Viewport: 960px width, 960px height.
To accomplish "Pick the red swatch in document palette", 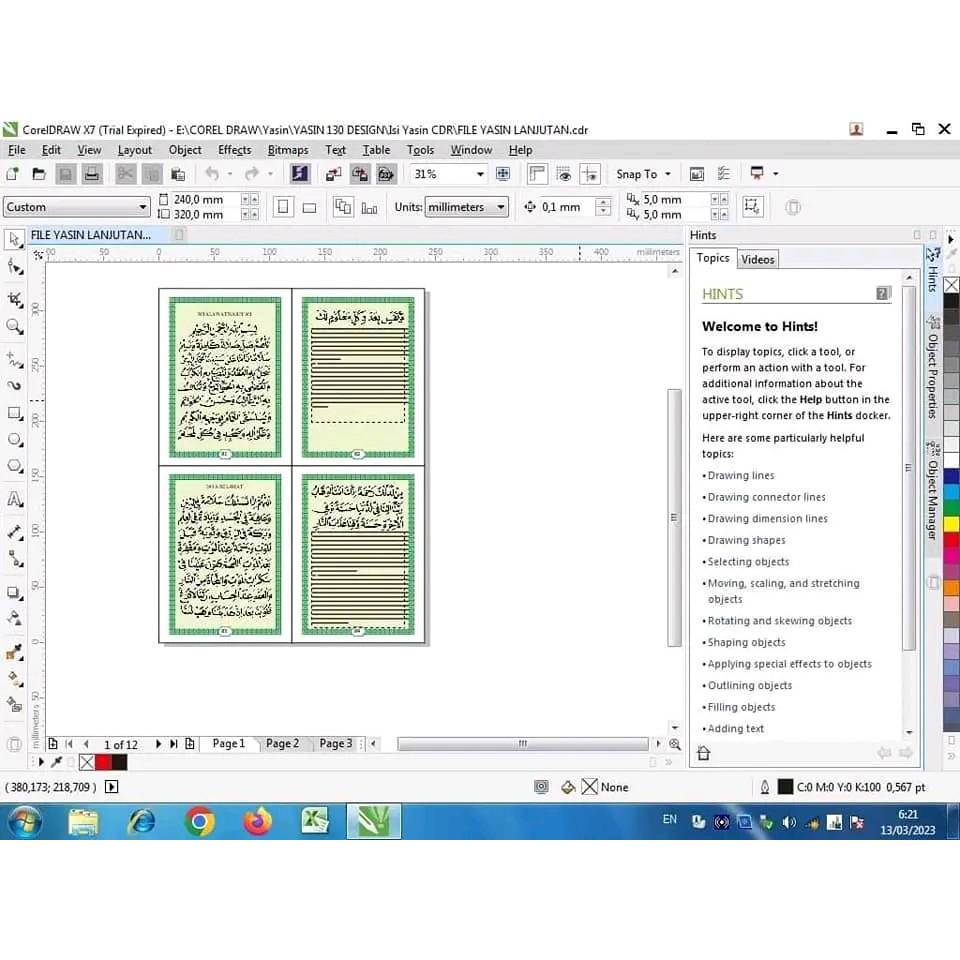I will (x=103, y=762).
